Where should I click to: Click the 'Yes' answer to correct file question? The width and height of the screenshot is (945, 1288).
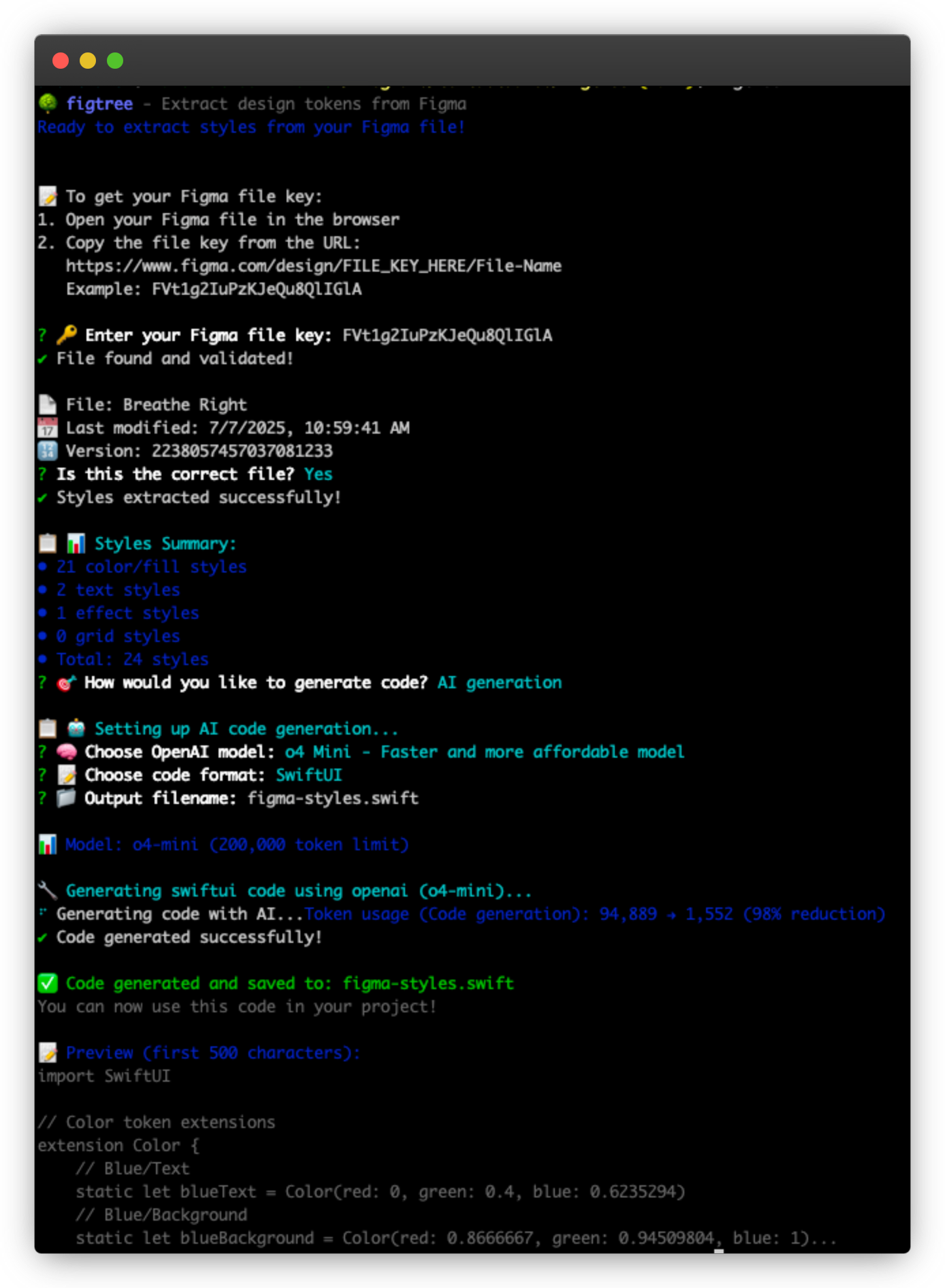click(319, 474)
